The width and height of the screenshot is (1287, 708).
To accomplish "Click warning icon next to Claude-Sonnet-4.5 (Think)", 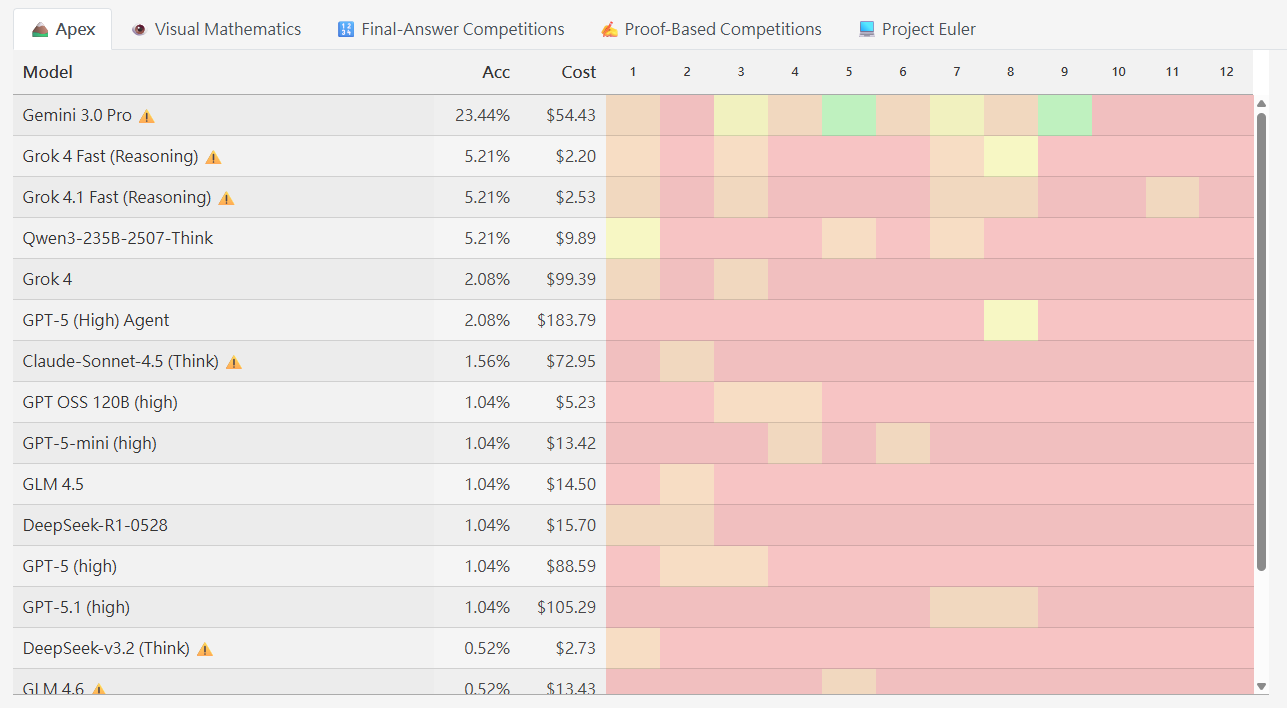I will tap(234, 362).
